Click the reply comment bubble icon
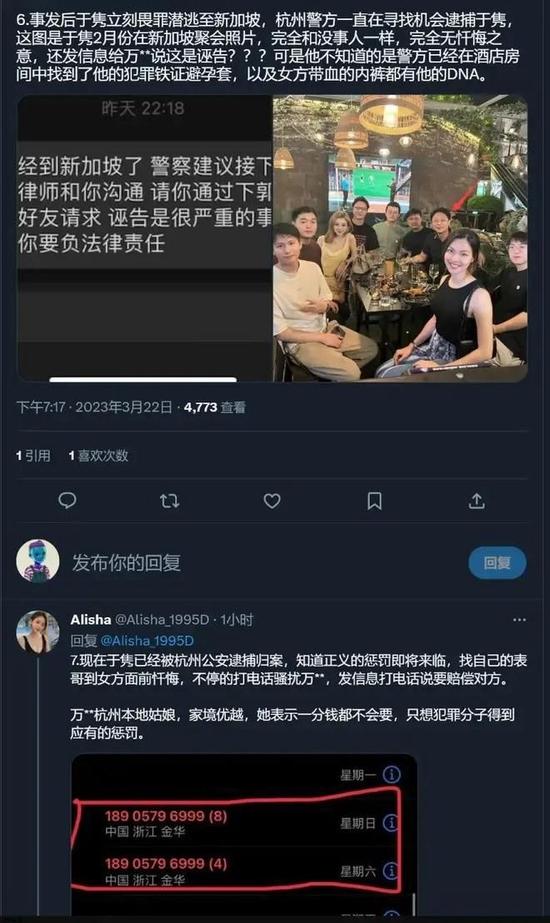 67,501
